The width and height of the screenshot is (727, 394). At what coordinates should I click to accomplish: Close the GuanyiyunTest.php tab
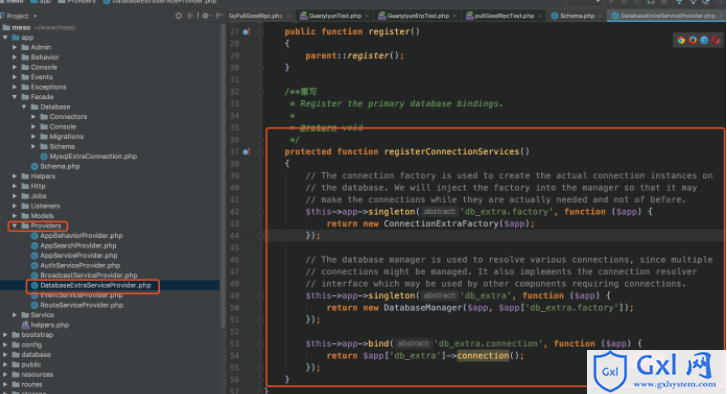point(367,16)
